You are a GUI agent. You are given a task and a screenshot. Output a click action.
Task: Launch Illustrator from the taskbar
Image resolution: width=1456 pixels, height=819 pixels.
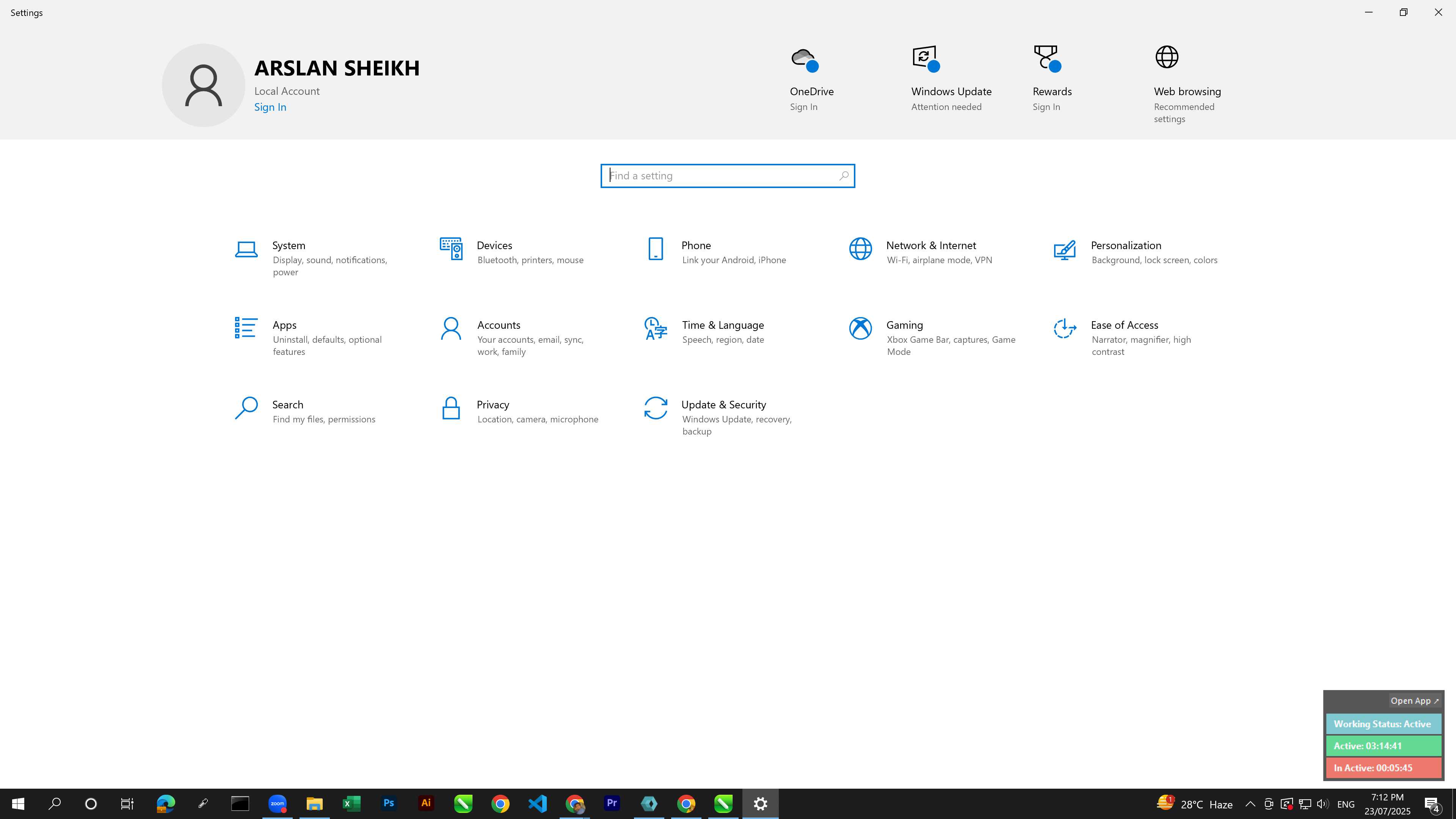(x=426, y=804)
